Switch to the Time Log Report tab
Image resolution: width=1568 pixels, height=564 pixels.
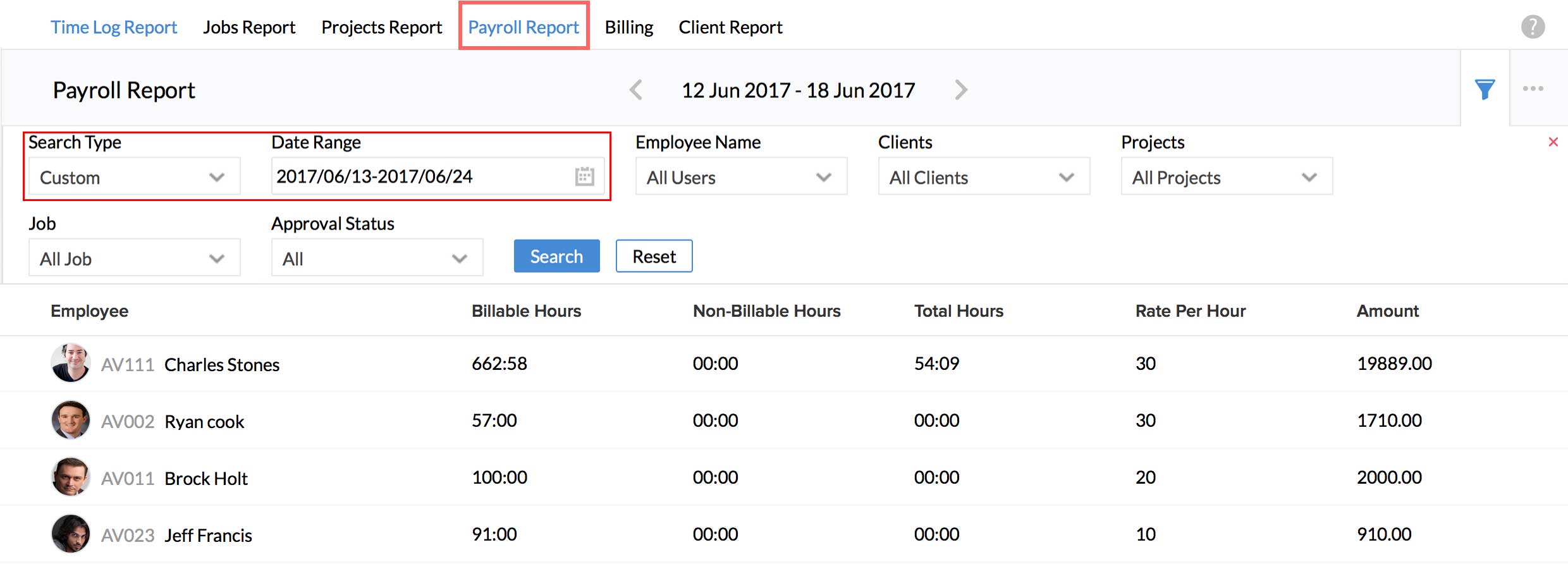pos(114,27)
